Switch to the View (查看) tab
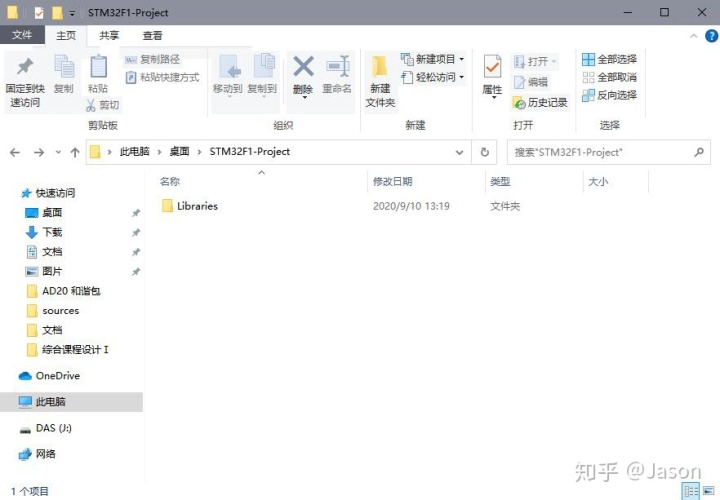 152,35
